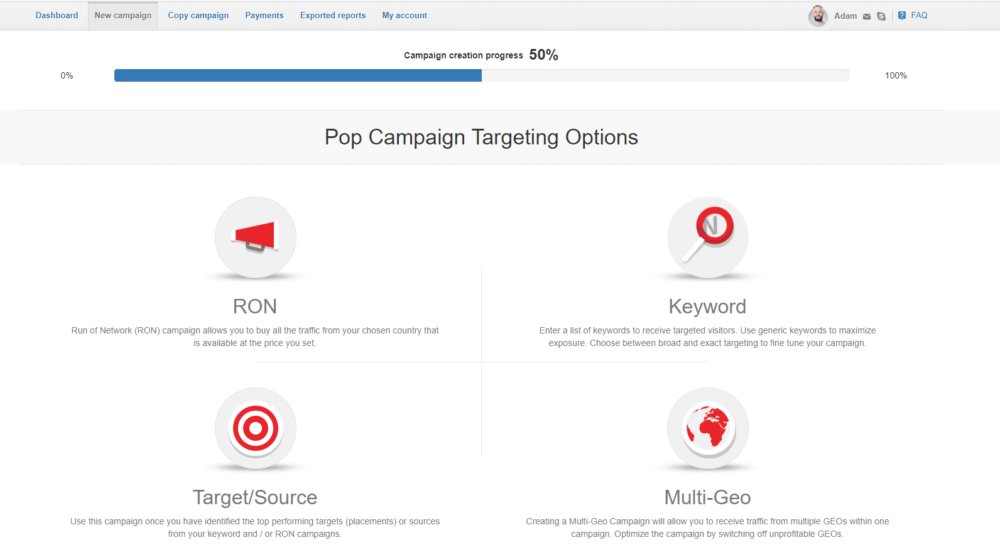Pick the Multi-Geo globe icon
Viewport: 1000px width, 557px height.
click(x=707, y=428)
